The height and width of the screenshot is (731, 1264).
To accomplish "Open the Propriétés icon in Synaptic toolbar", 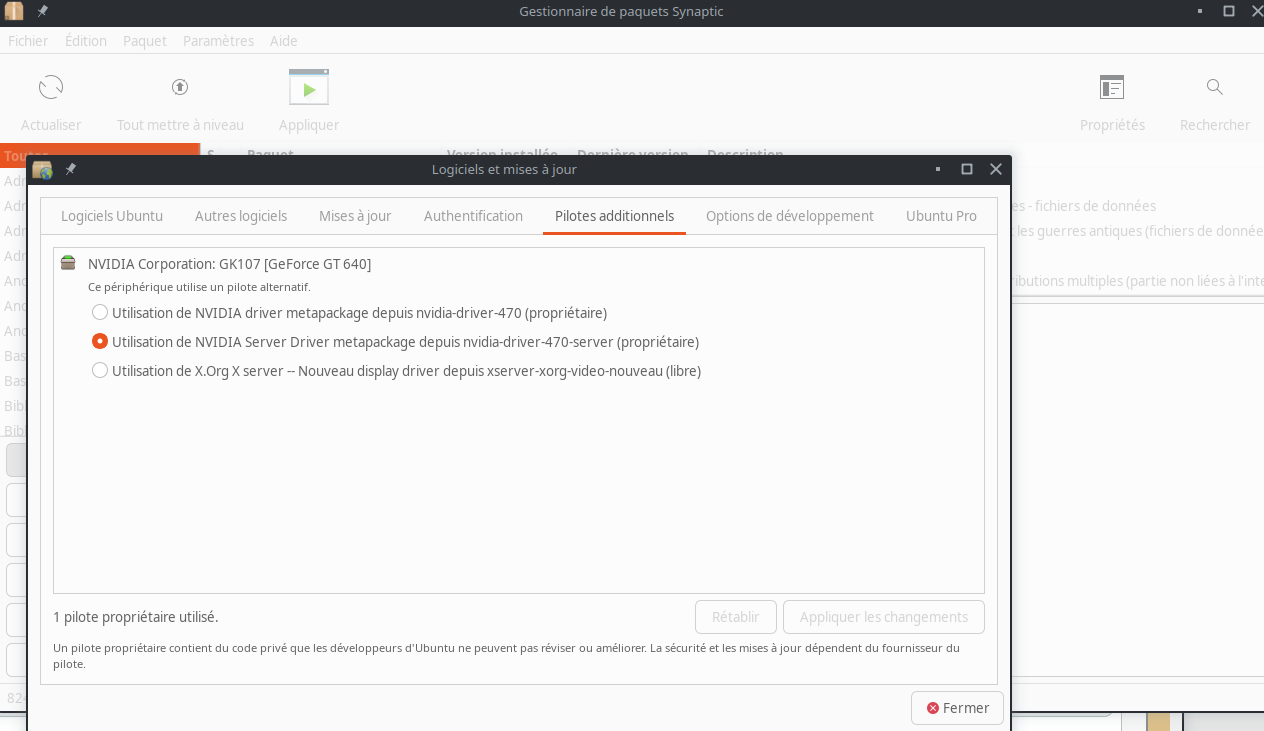I will [x=1112, y=87].
